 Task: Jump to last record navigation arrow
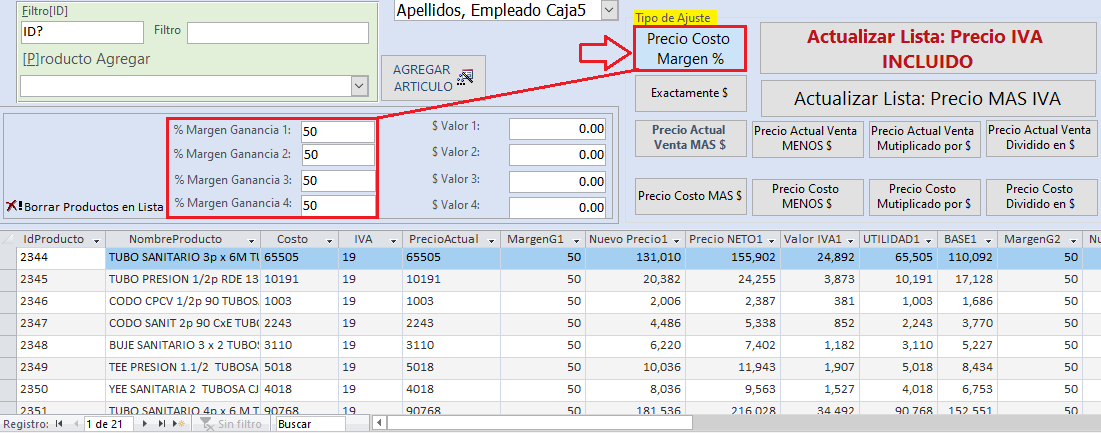(163, 424)
